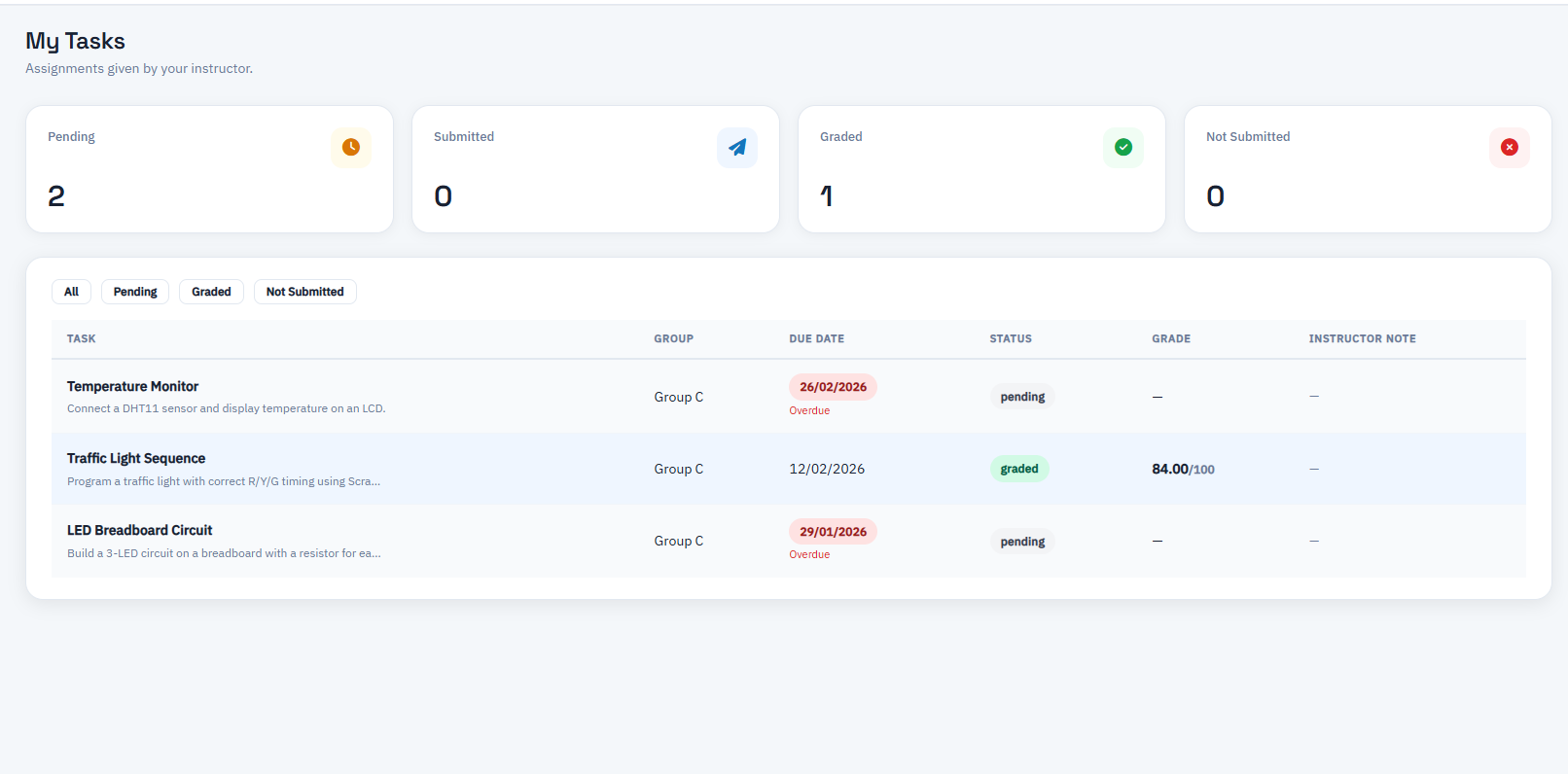This screenshot has width=1568, height=774.
Task: Select the All filter tab
Action: tap(71, 292)
